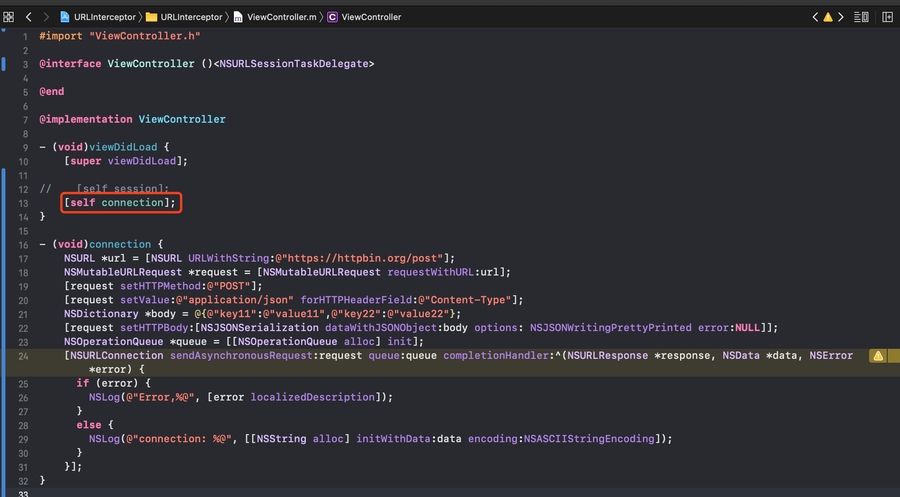
Task: Click the NSURLSessionTaskDelegate protocol name
Action: pyautogui.click(x=292, y=64)
